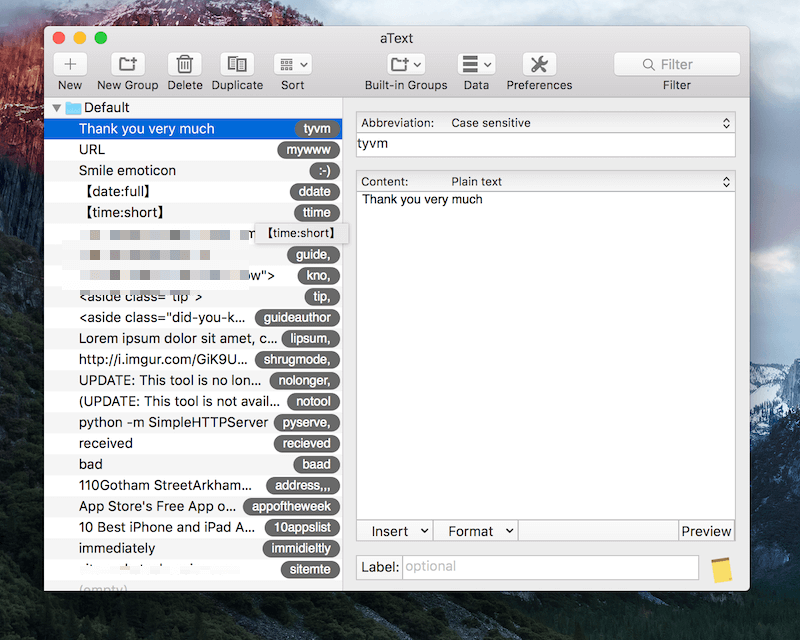Open the Data toolbar menu

pos(476,65)
